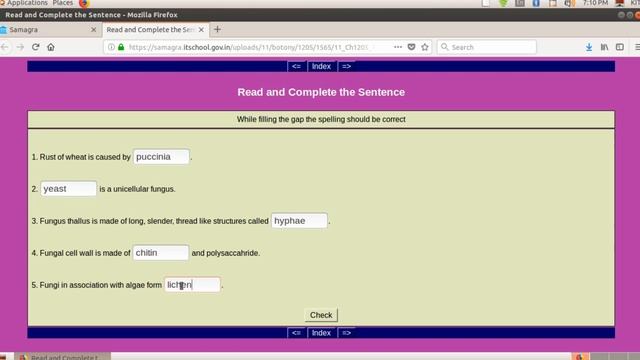Image resolution: width=640 pixels, height=360 pixels.
Task: Click text 'is a unicellular fungus.'
Action: pyautogui.click(x=138, y=189)
